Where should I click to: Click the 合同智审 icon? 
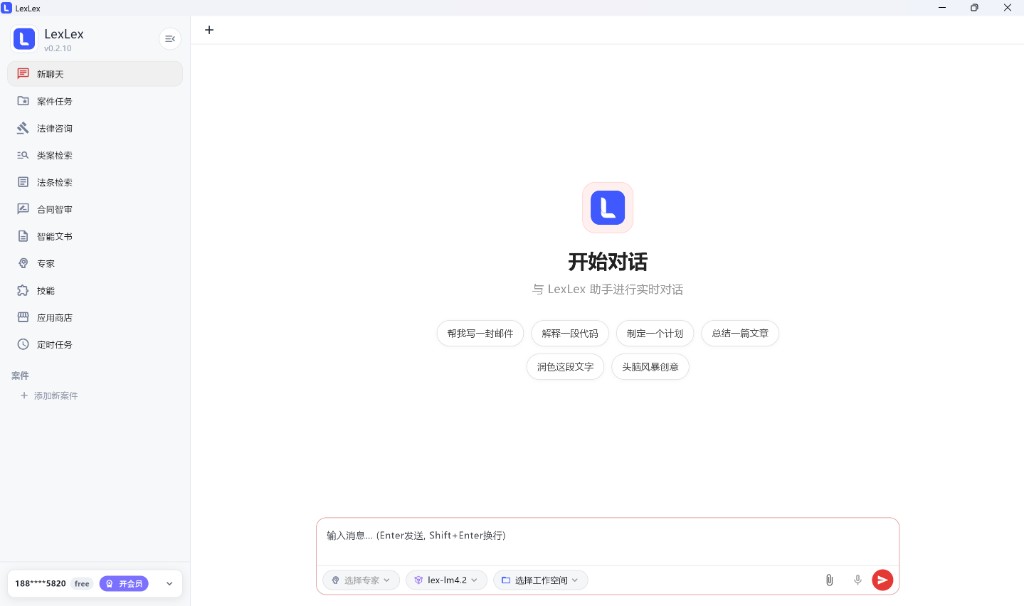coord(23,209)
